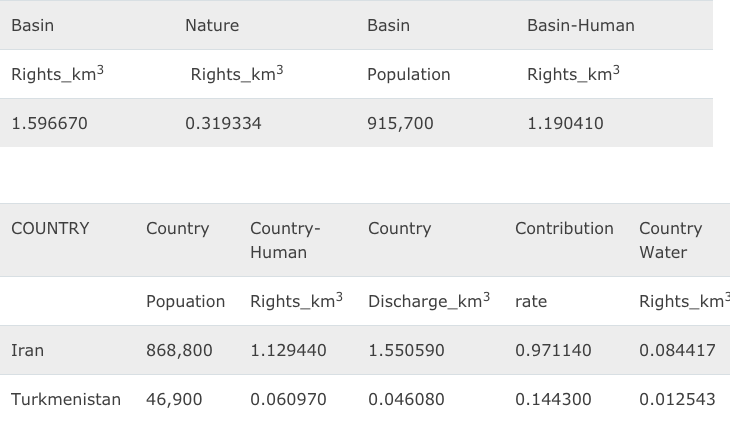
Task: Select Turkmenistan's discharge value 0.046080
Action: pyautogui.click(x=406, y=400)
